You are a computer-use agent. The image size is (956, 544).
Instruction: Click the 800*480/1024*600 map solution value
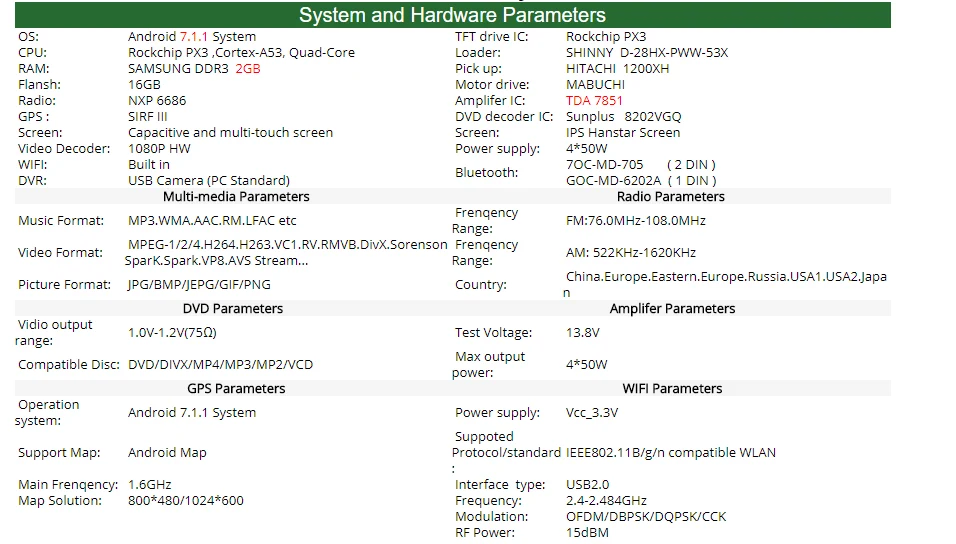[x=186, y=501]
